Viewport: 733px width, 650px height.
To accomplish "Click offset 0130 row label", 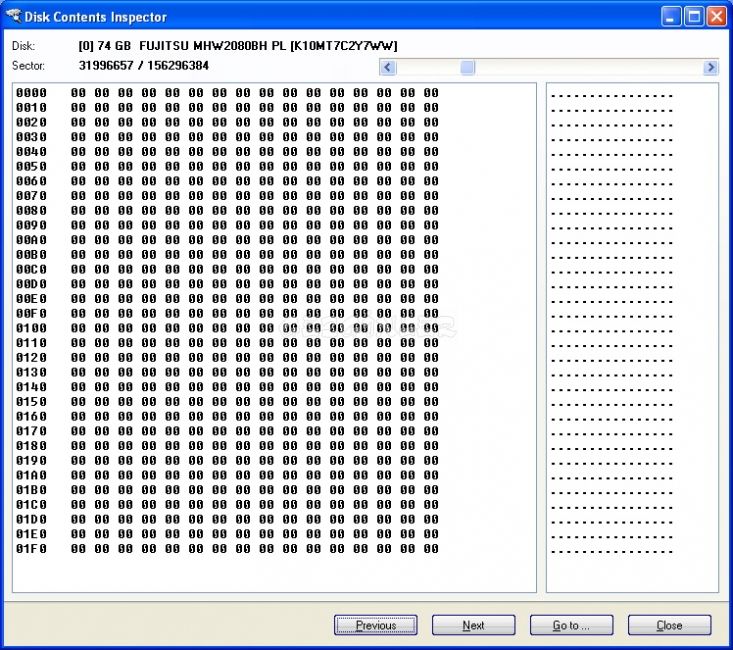I will coord(31,372).
